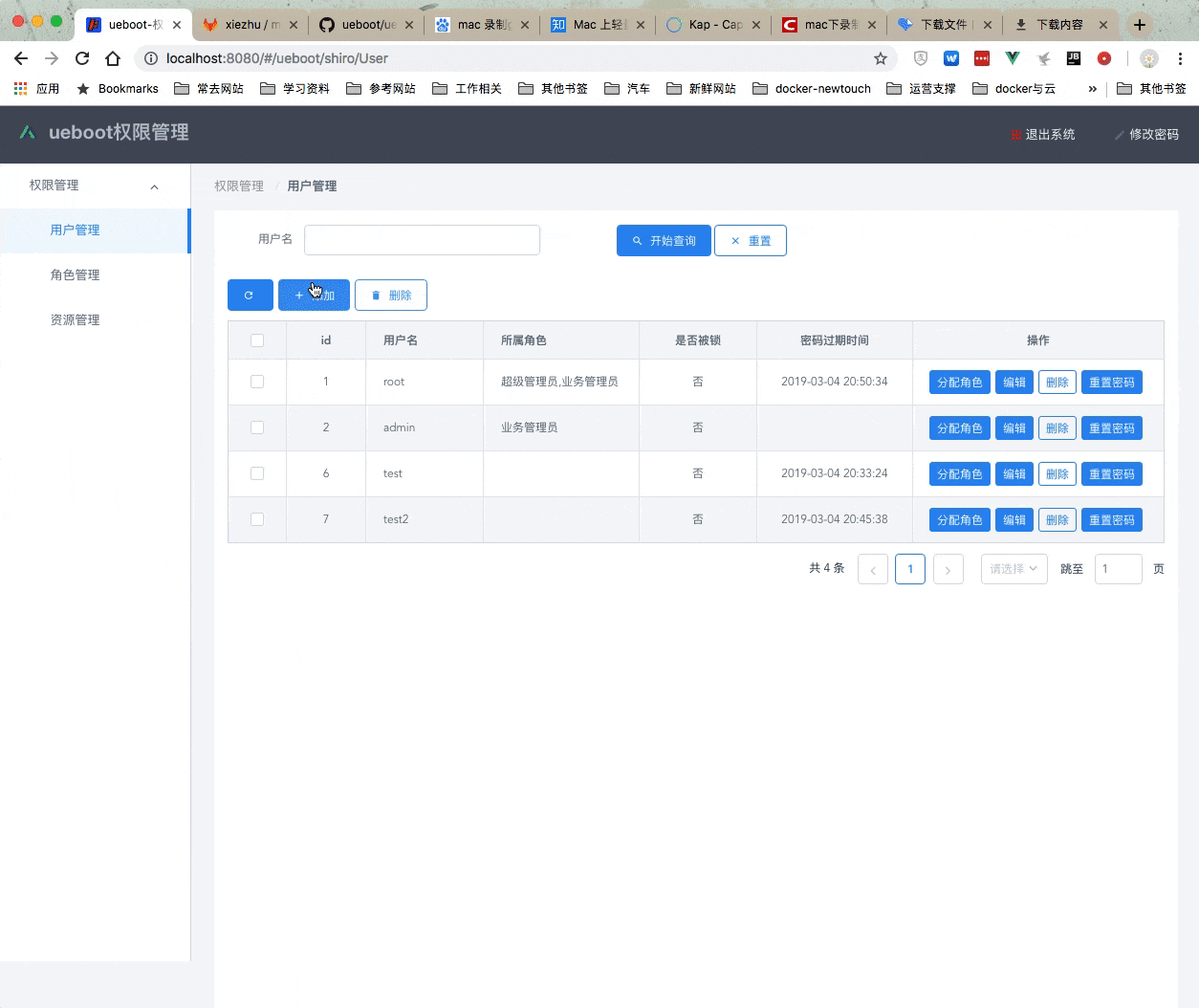Check the root user row checkbox
Image resolution: width=1199 pixels, height=1008 pixels.
(x=257, y=382)
